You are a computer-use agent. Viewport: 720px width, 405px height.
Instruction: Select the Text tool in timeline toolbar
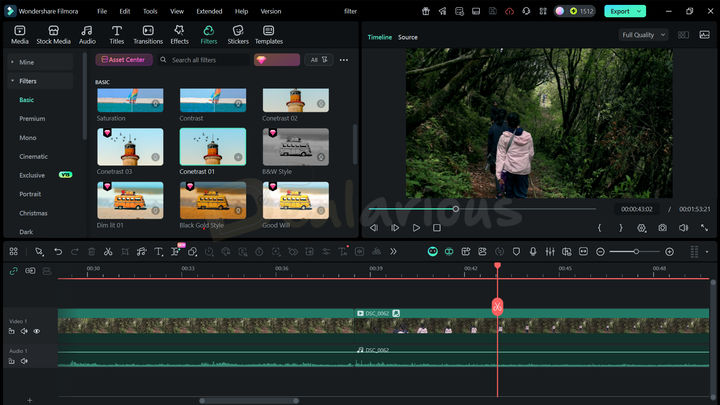pos(158,252)
